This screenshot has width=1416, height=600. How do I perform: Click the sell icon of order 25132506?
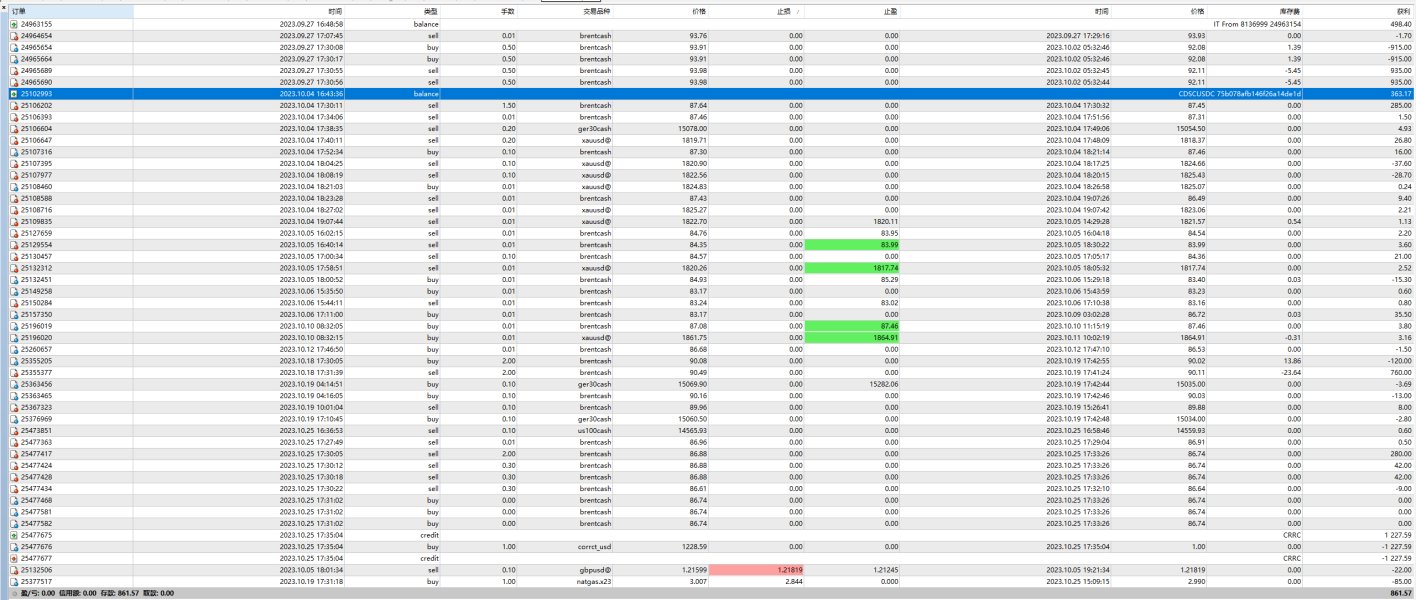(14, 571)
